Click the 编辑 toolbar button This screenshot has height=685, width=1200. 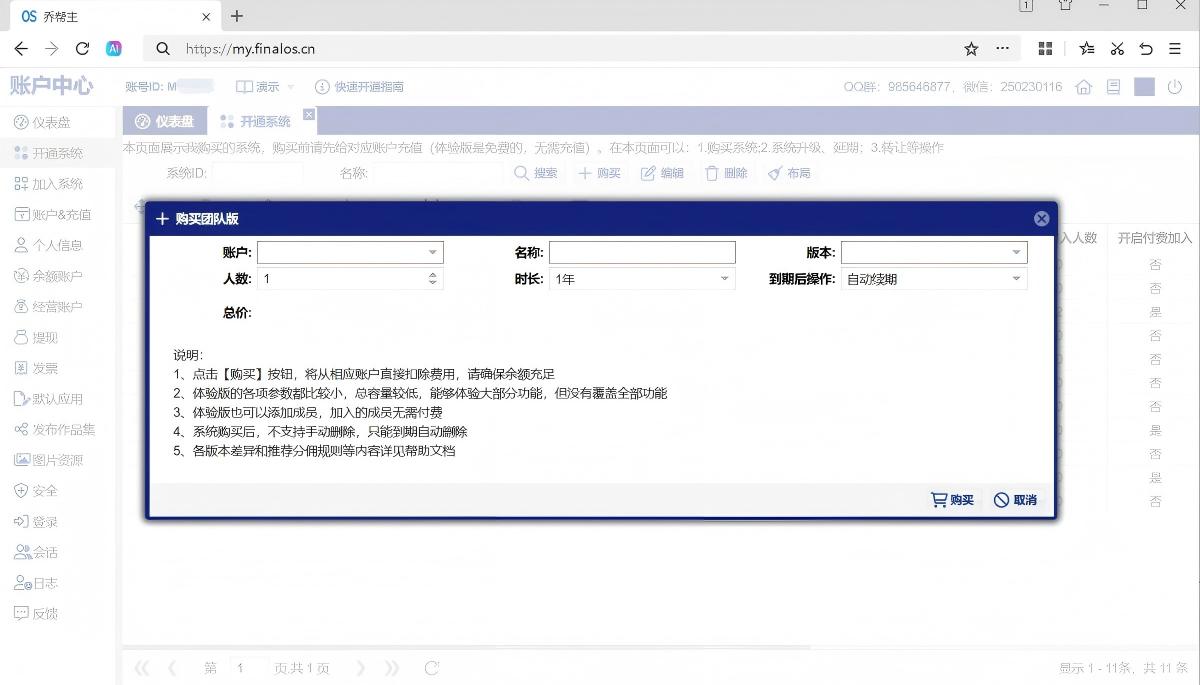click(x=662, y=173)
